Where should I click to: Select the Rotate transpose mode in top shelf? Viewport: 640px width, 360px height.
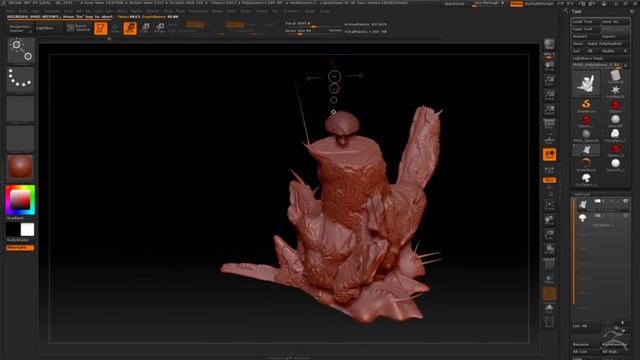click(160, 28)
